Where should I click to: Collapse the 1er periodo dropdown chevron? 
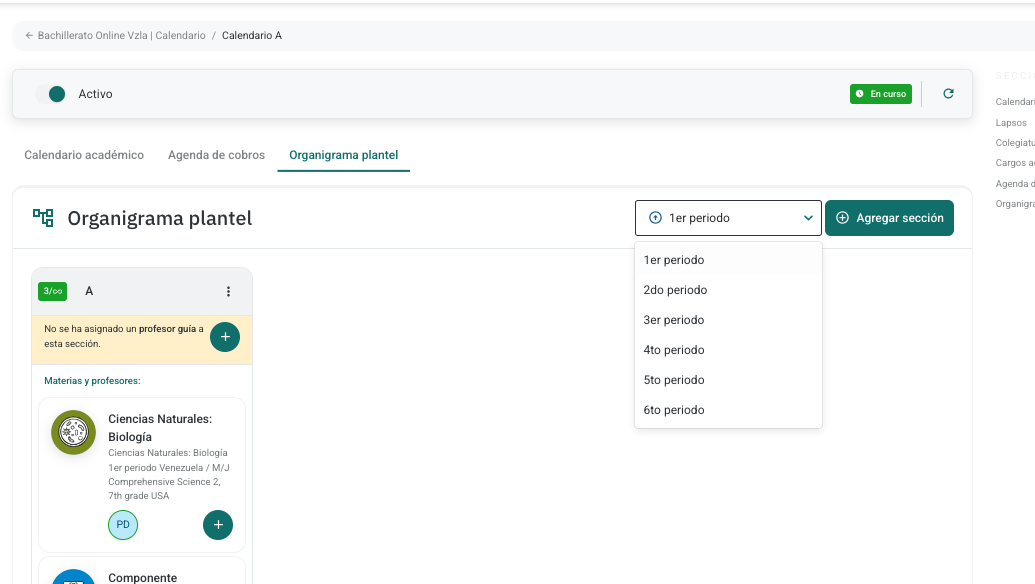[808, 218]
